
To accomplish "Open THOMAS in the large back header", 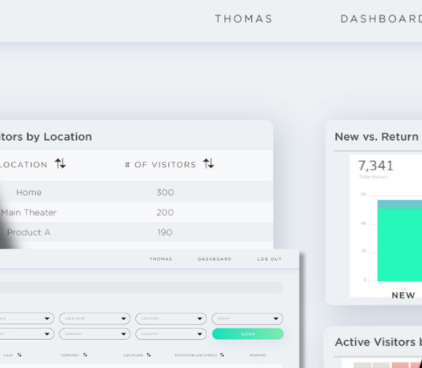I will click(x=244, y=19).
